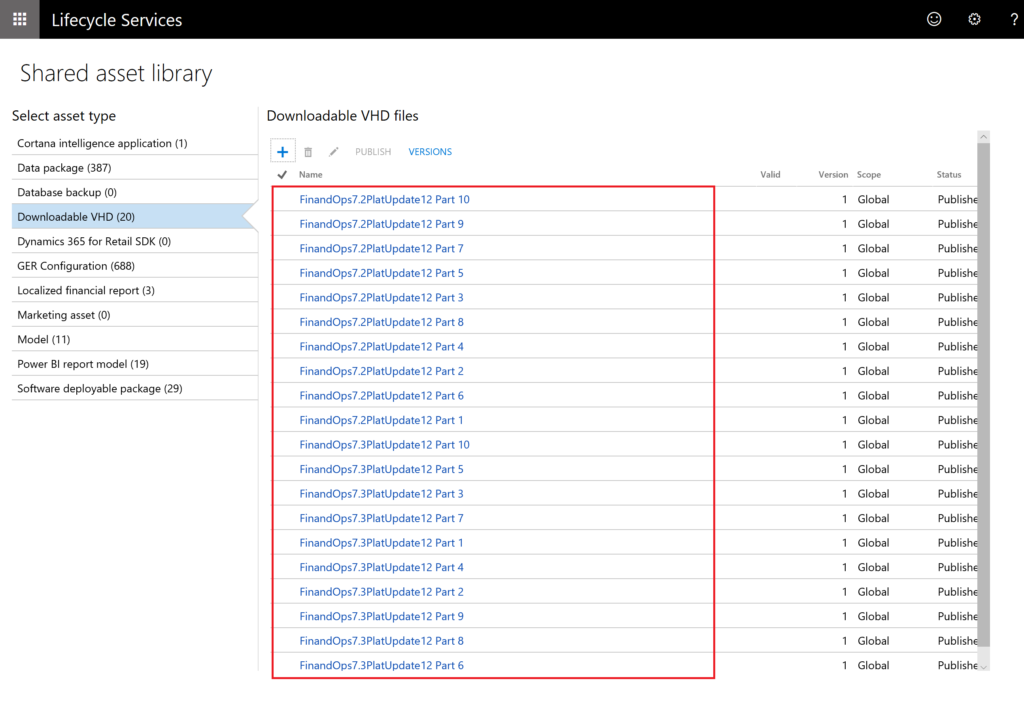This screenshot has height=706, width=1024.
Task: Select Data package (387) asset type
Action: tap(64, 168)
